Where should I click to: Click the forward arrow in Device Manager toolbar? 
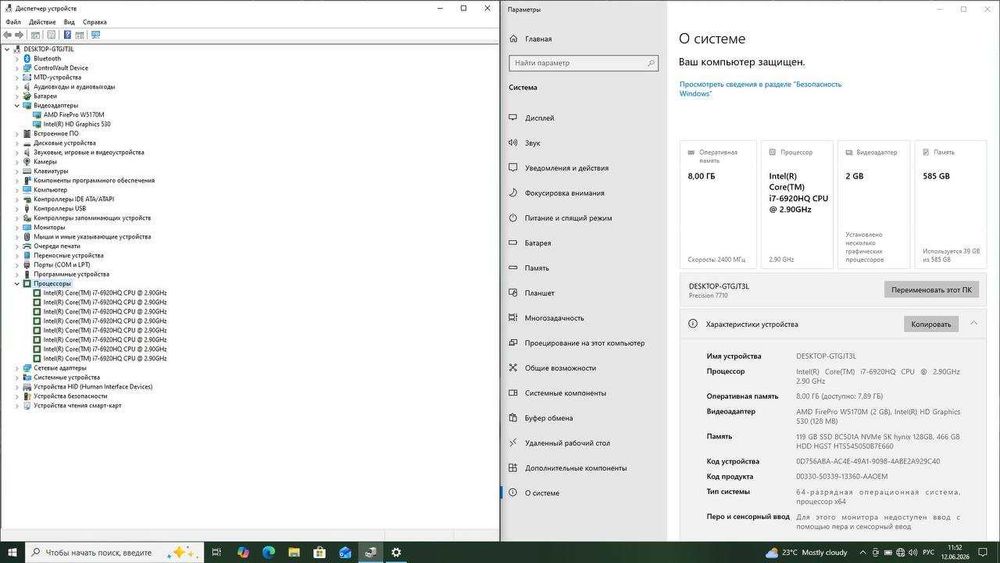19,35
